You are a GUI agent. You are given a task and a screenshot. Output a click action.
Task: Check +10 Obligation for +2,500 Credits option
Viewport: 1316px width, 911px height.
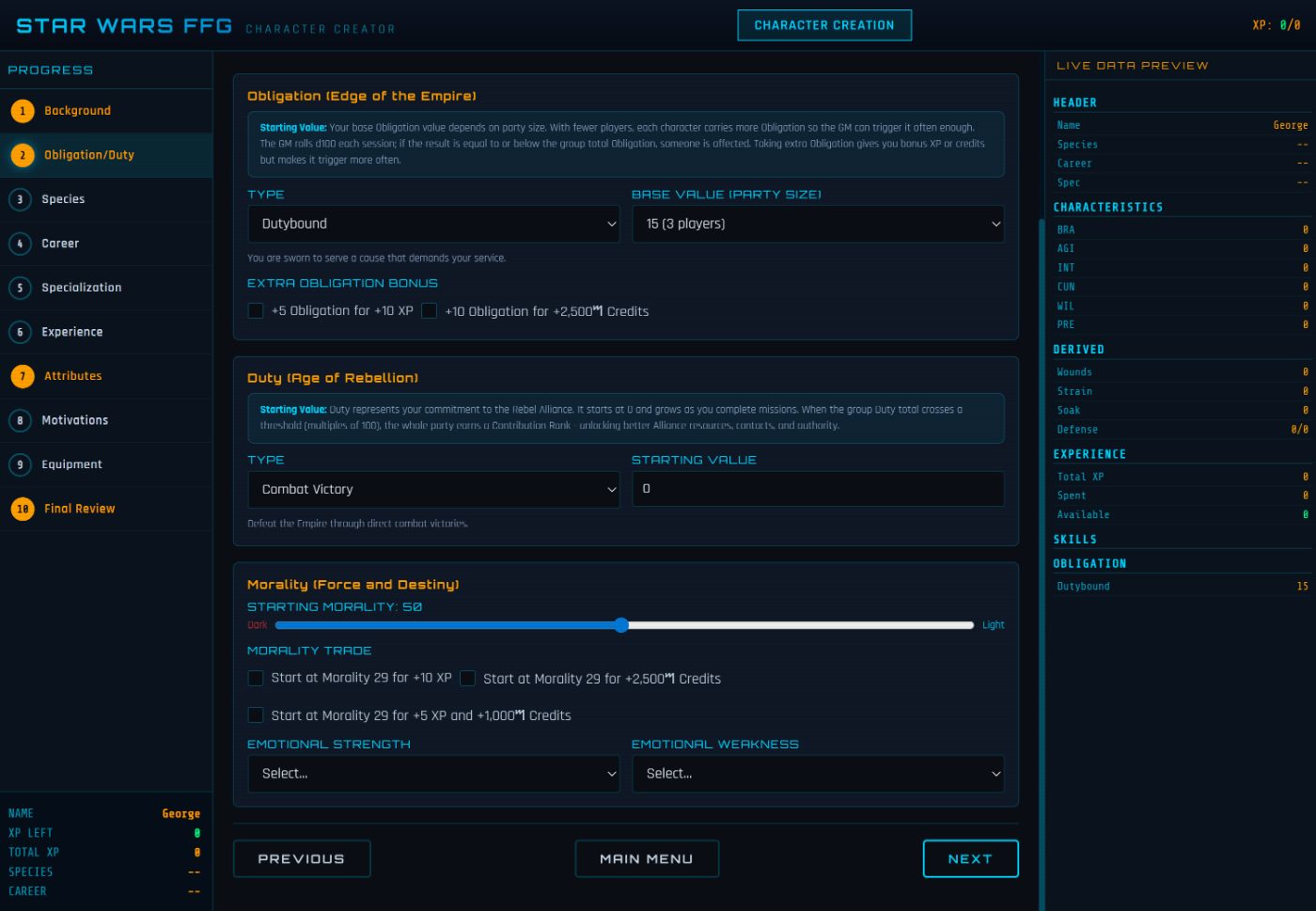coord(430,311)
